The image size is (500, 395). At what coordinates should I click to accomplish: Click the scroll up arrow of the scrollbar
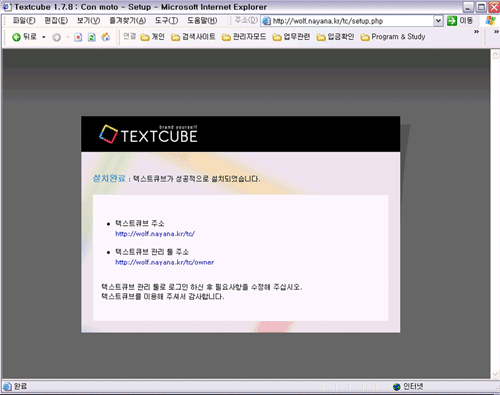tap(495, 54)
